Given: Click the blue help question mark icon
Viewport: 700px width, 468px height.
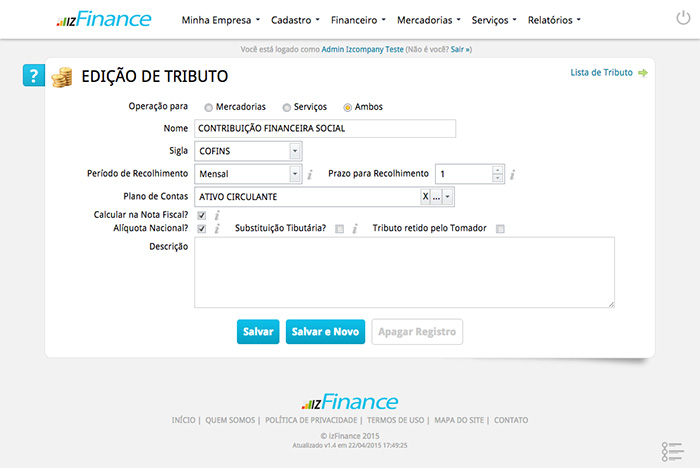Looking at the screenshot, I should 33,76.
